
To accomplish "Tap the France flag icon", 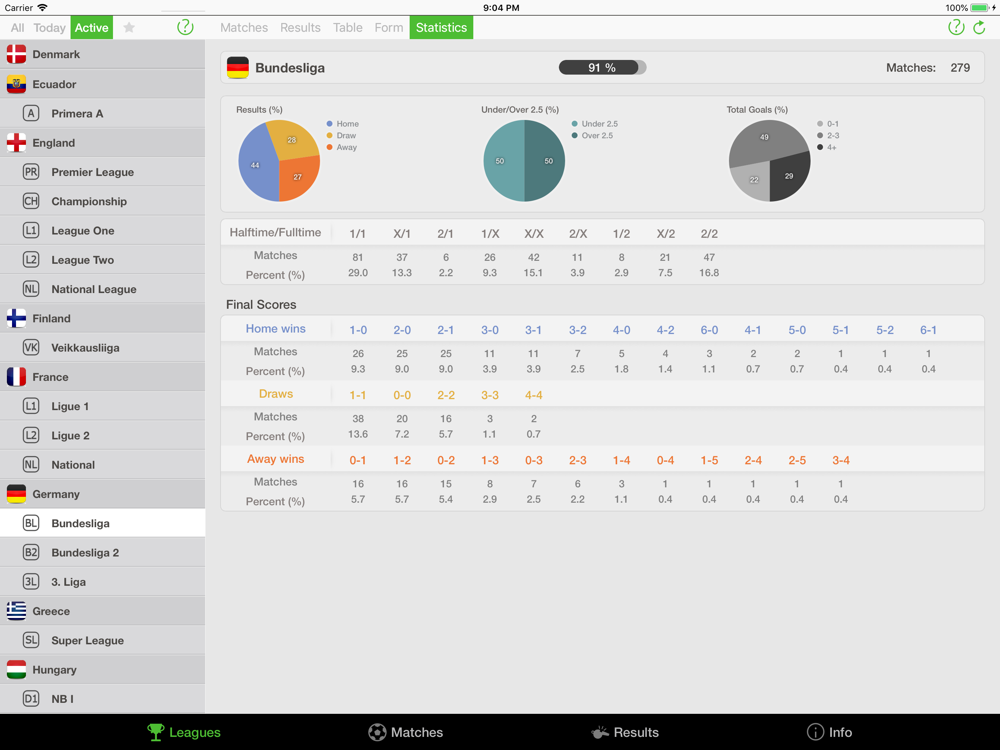I will pyautogui.click(x=17, y=376).
